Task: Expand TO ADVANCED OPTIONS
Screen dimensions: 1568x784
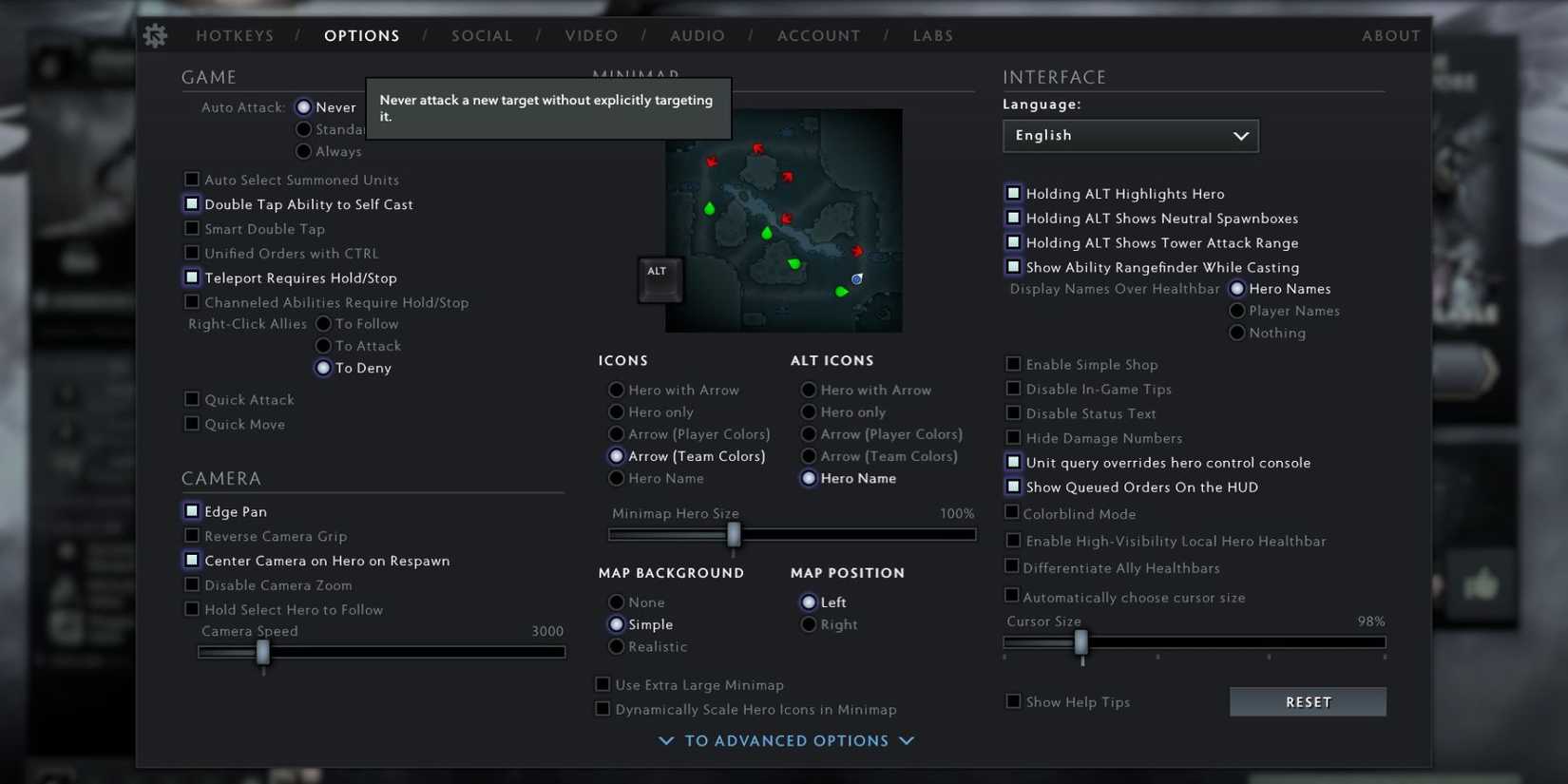Action: click(786, 741)
